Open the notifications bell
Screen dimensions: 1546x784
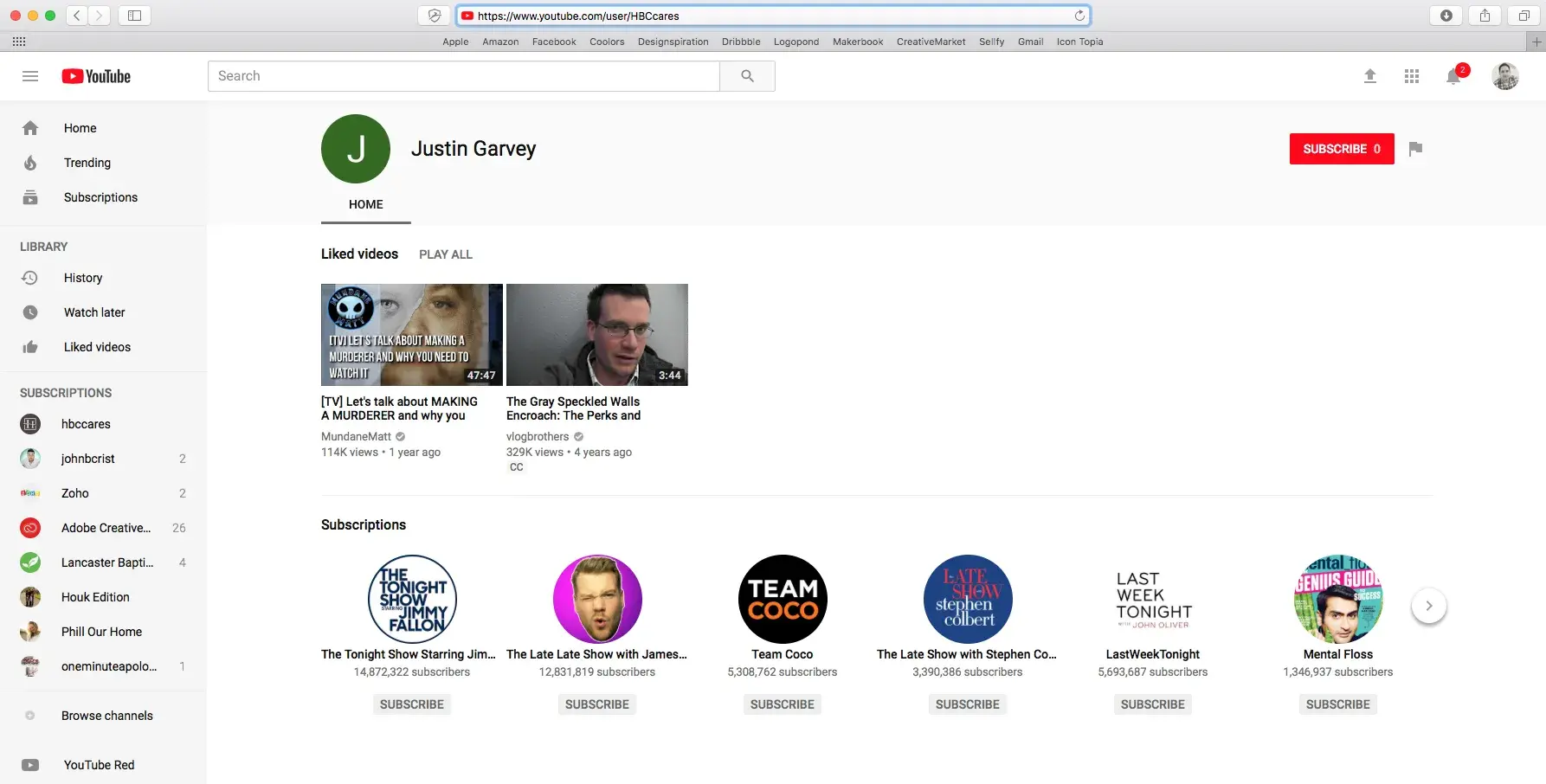point(1453,77)
